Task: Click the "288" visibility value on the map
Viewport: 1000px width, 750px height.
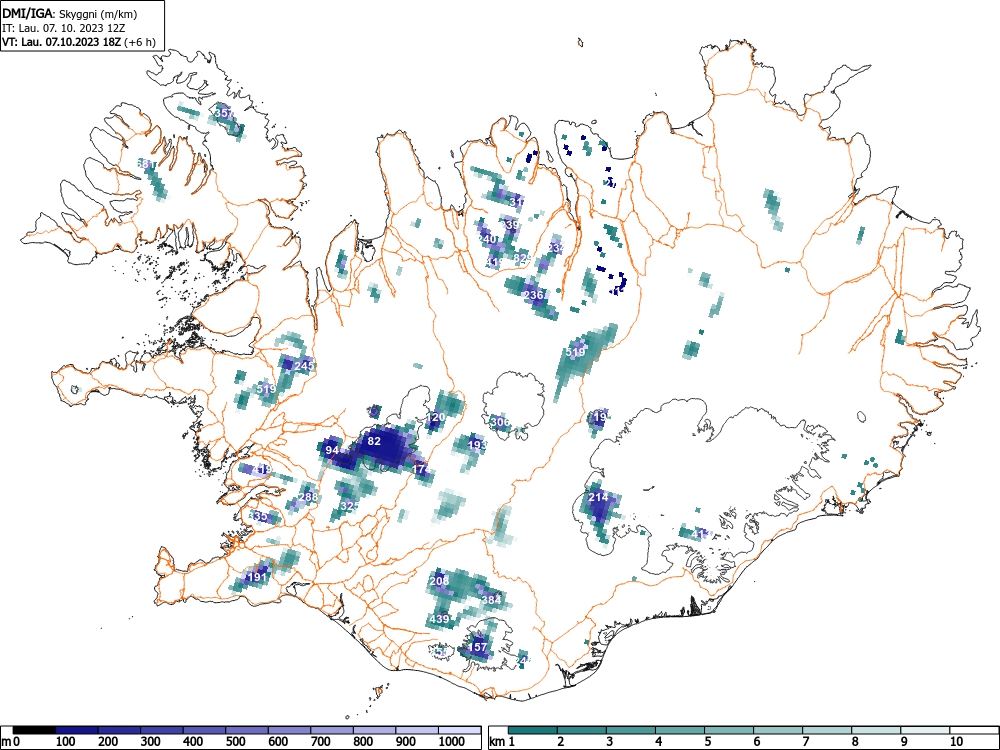Action: [309, 497]
